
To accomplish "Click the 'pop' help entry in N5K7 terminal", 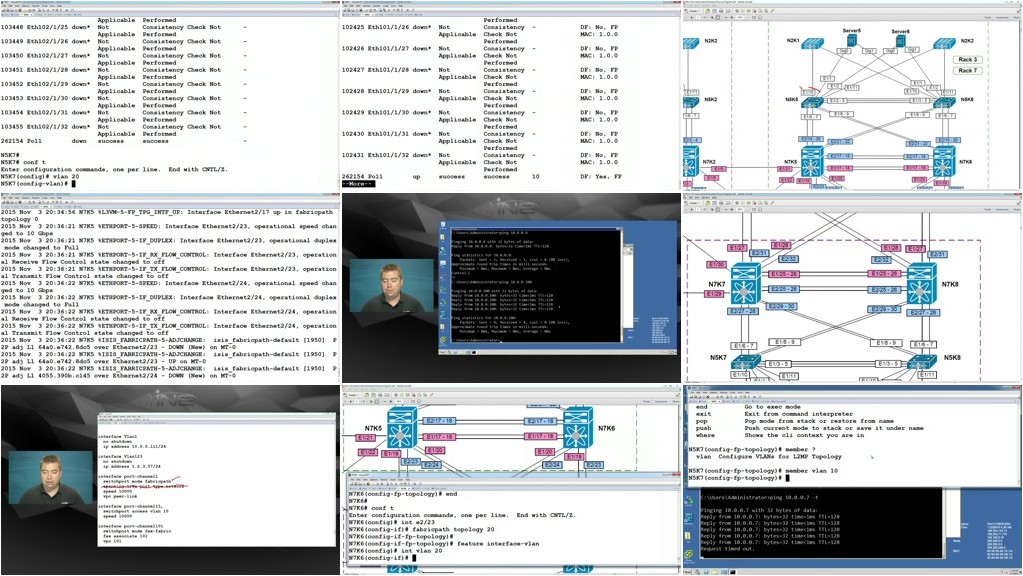I will click(795, 421).
